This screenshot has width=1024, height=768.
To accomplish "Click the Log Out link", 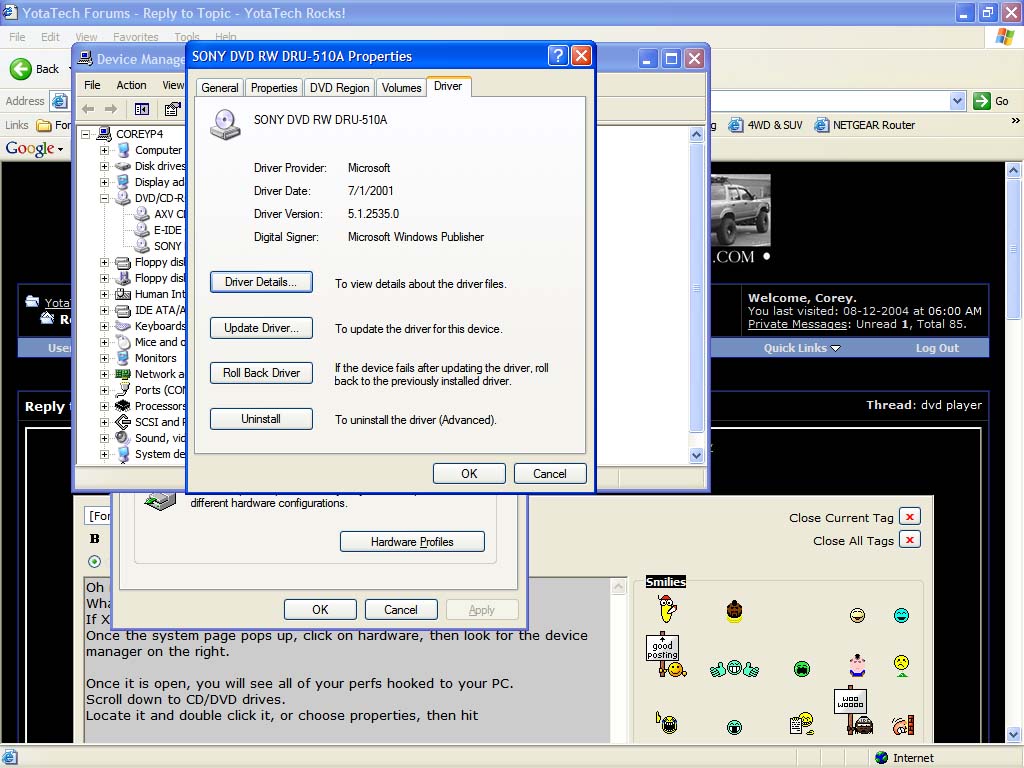I will (x=937, y=348).
